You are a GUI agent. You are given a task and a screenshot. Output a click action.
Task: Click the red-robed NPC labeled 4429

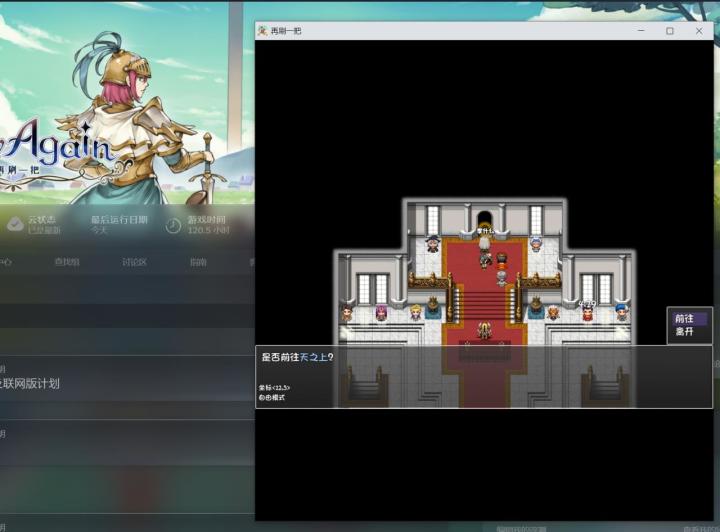pos(587,313)
